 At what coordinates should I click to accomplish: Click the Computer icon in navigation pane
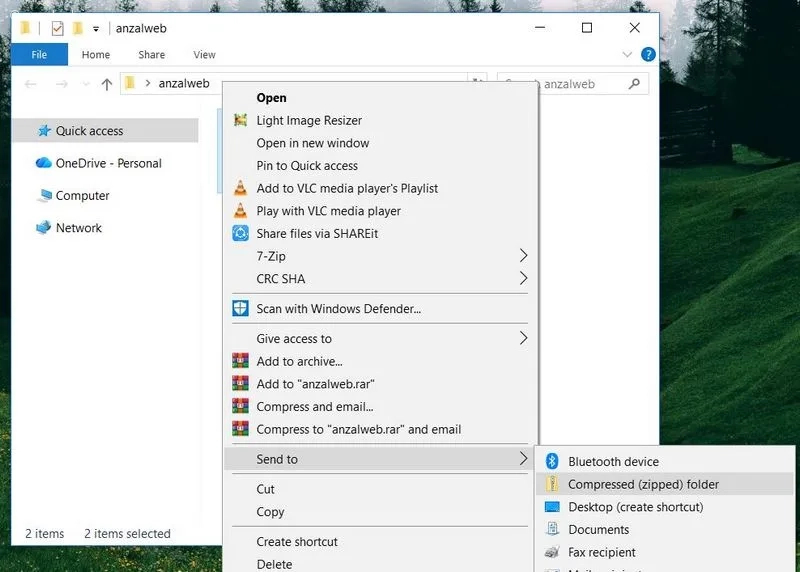click(x=44, y=195)
